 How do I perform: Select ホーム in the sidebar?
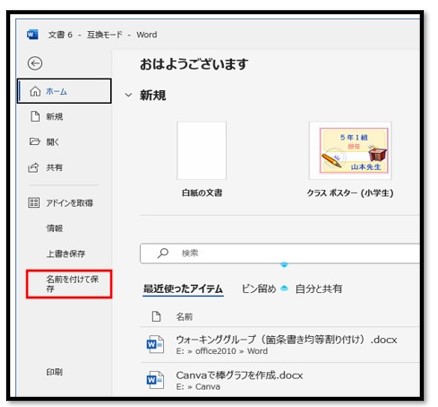tap(64, 91)
